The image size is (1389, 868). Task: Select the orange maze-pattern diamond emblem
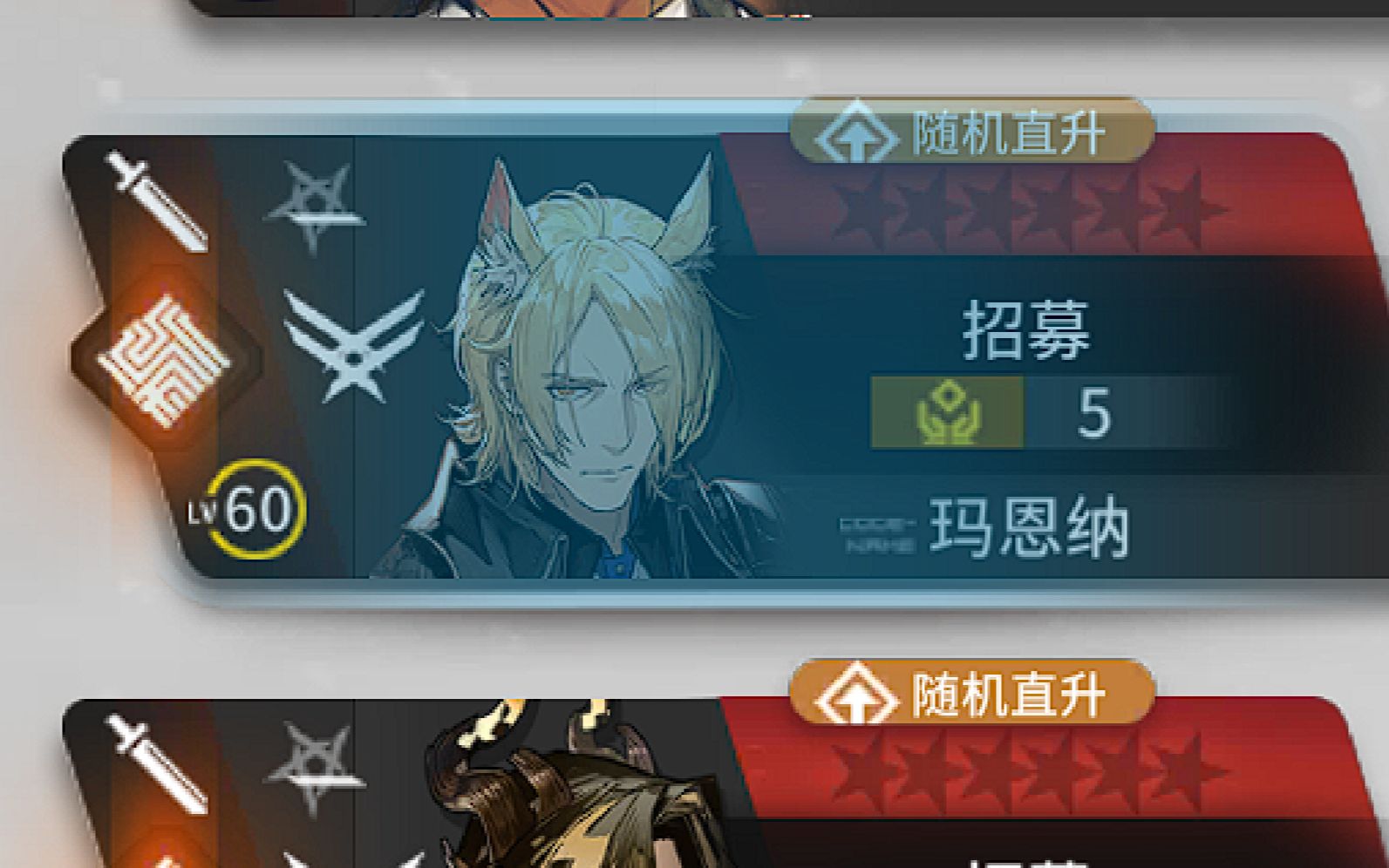tap(165, 359)
